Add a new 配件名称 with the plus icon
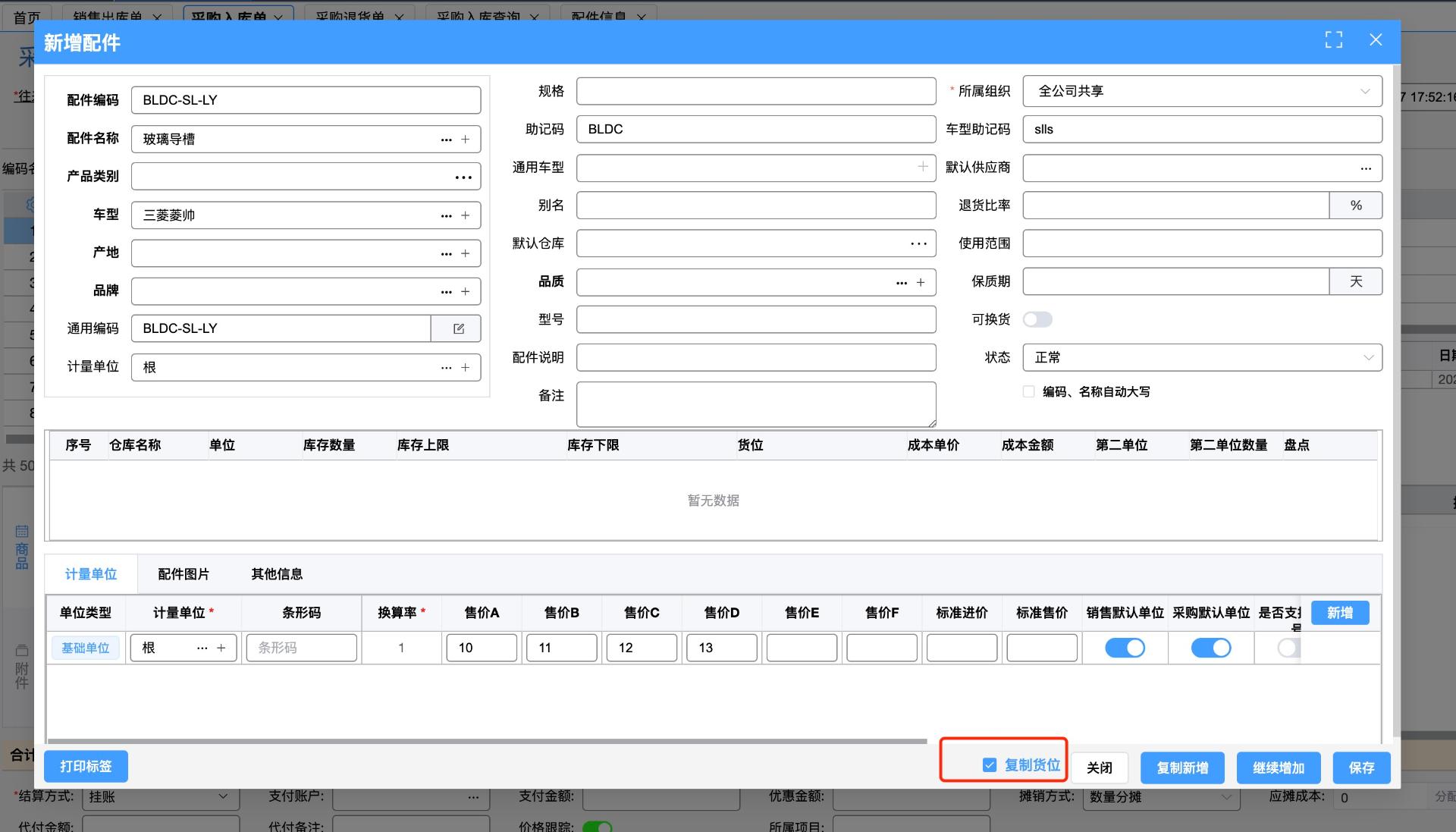Image resolution: width=1456 pixels, height=832 pixels. click(x=466, y=140)
